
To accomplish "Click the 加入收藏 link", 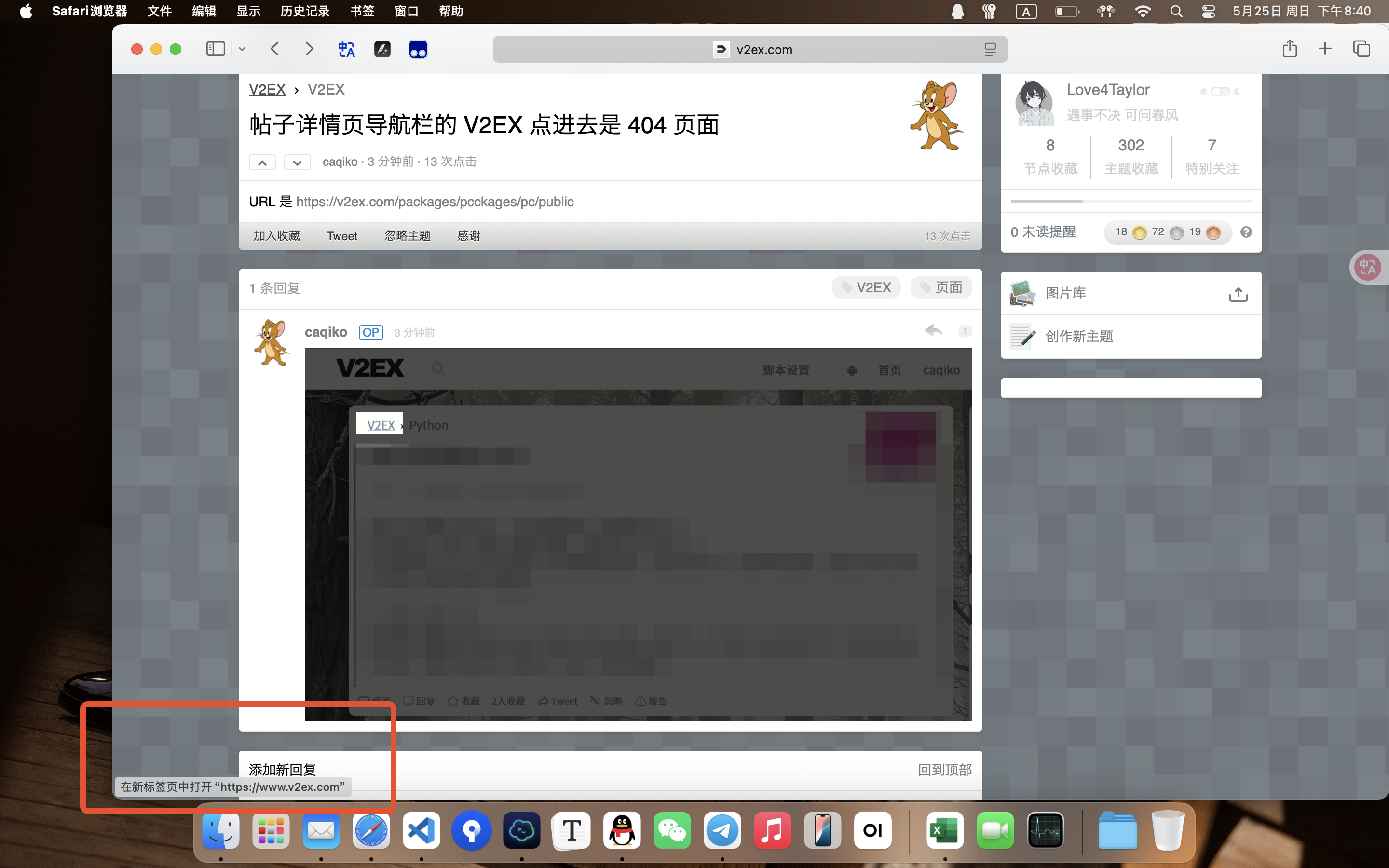I will 277,236.
